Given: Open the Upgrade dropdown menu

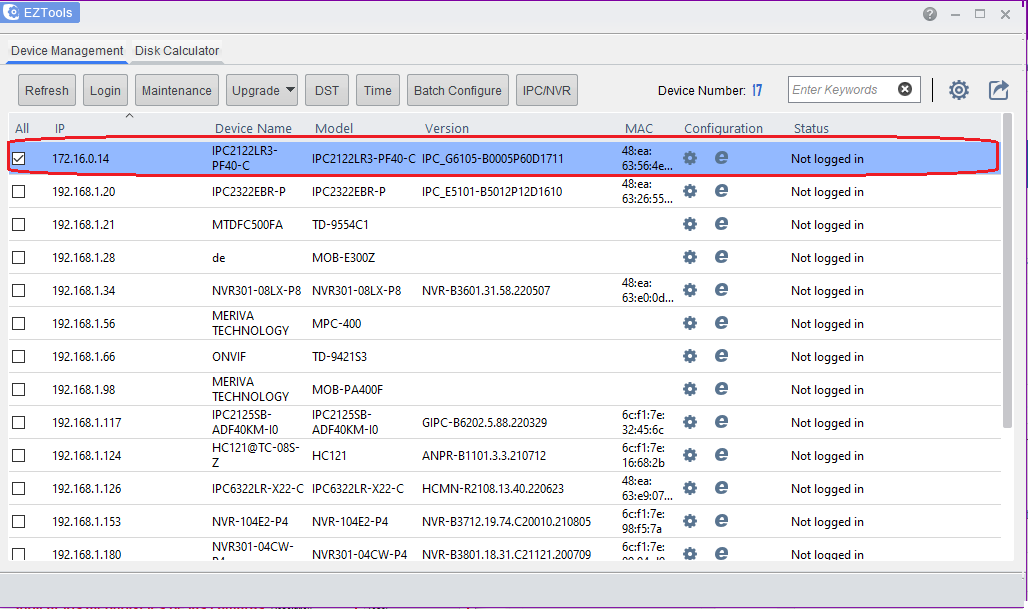Looking at the screenshot, I should coord(261,89).
